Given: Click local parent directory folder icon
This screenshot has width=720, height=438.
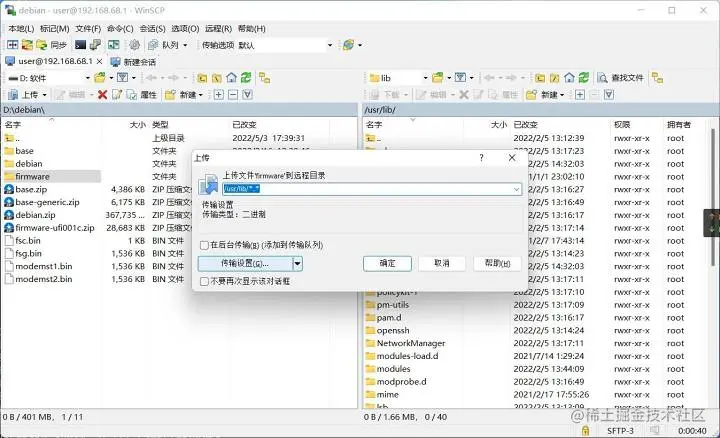Looking at the screenshot, I should pyautogui.click(x=202, y=78).
